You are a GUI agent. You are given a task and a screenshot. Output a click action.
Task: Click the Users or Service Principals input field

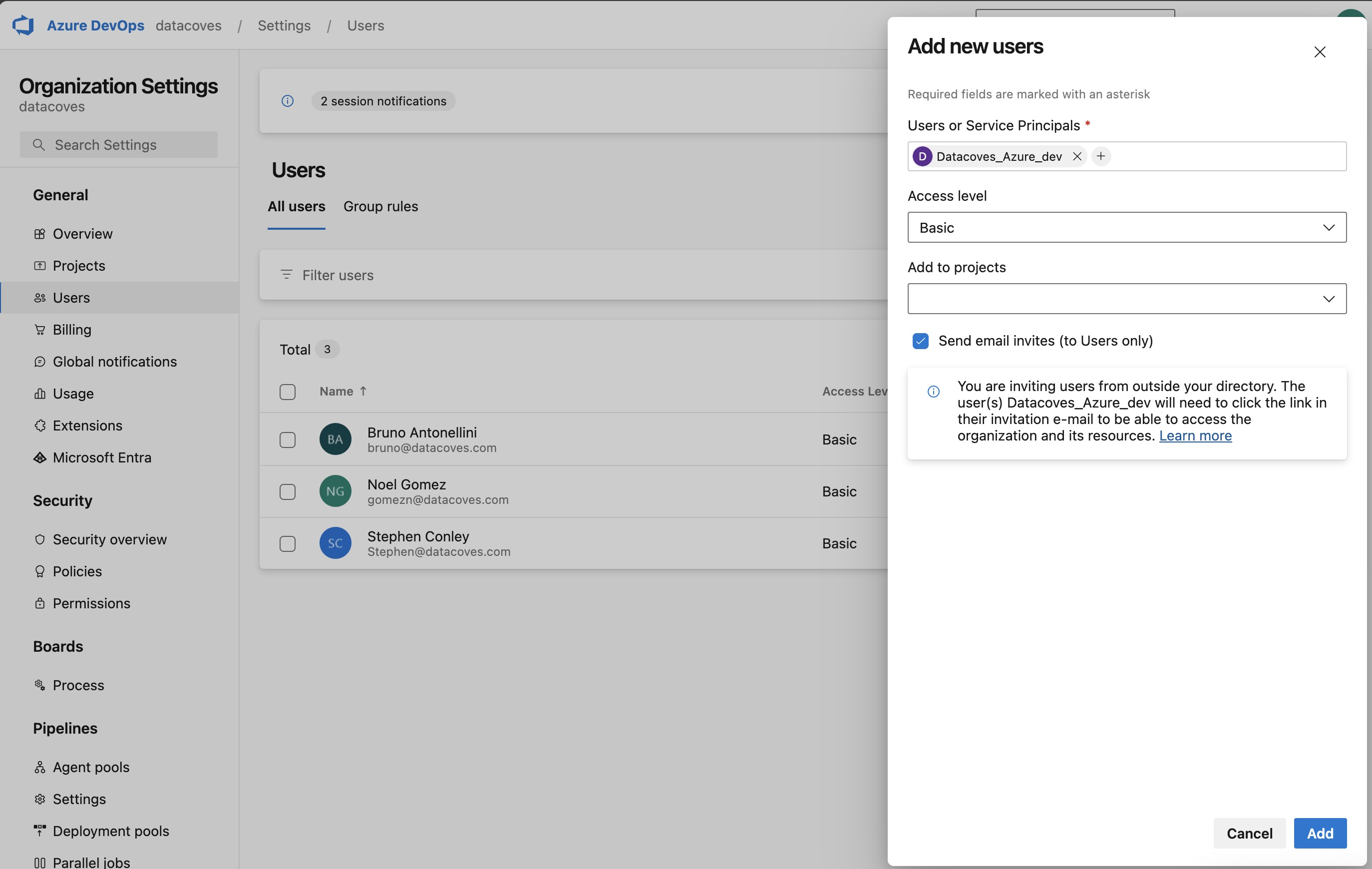coord(1126,156)
